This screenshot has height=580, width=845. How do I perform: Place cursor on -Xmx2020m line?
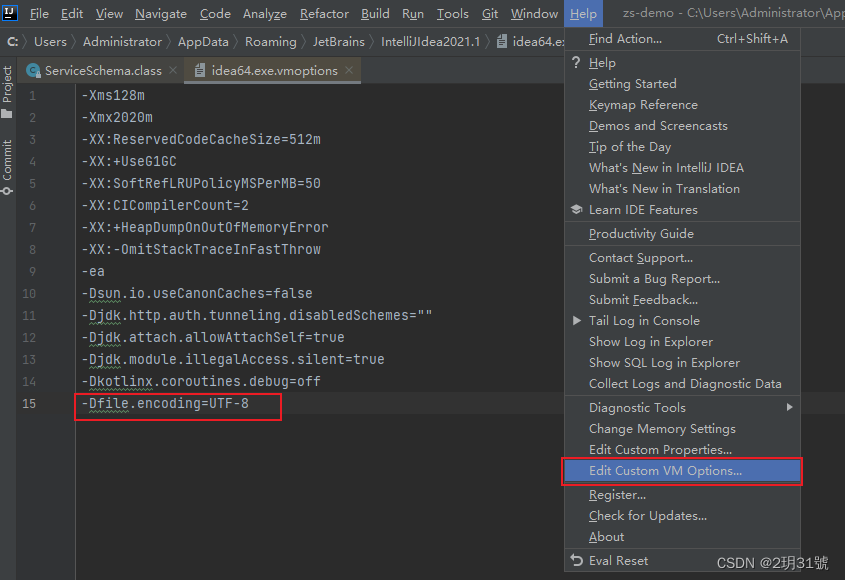pyautogui.click(x=117, y=117)
